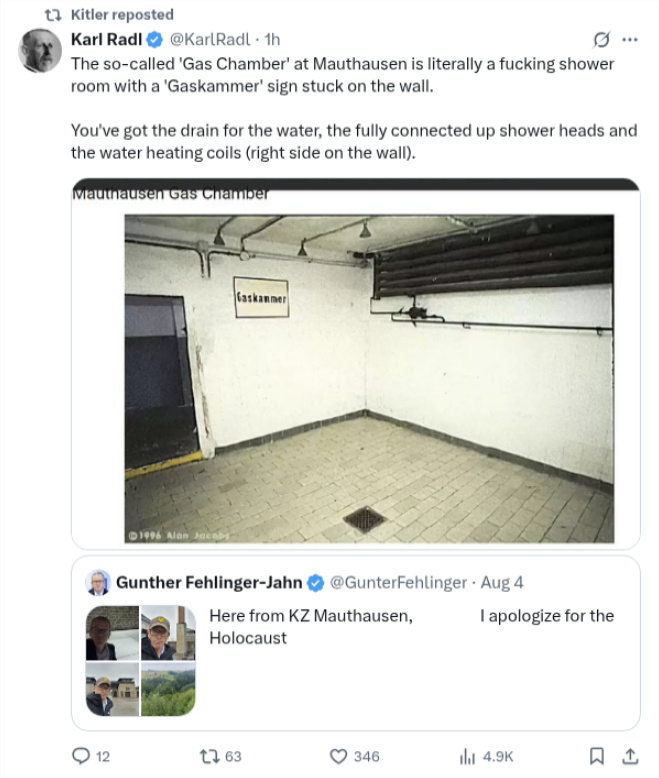Screen dimensions: 659x778
Task: Click the verified badge beside Gunther Fehlinger-Jahn
Action: [x=315, y=582]
